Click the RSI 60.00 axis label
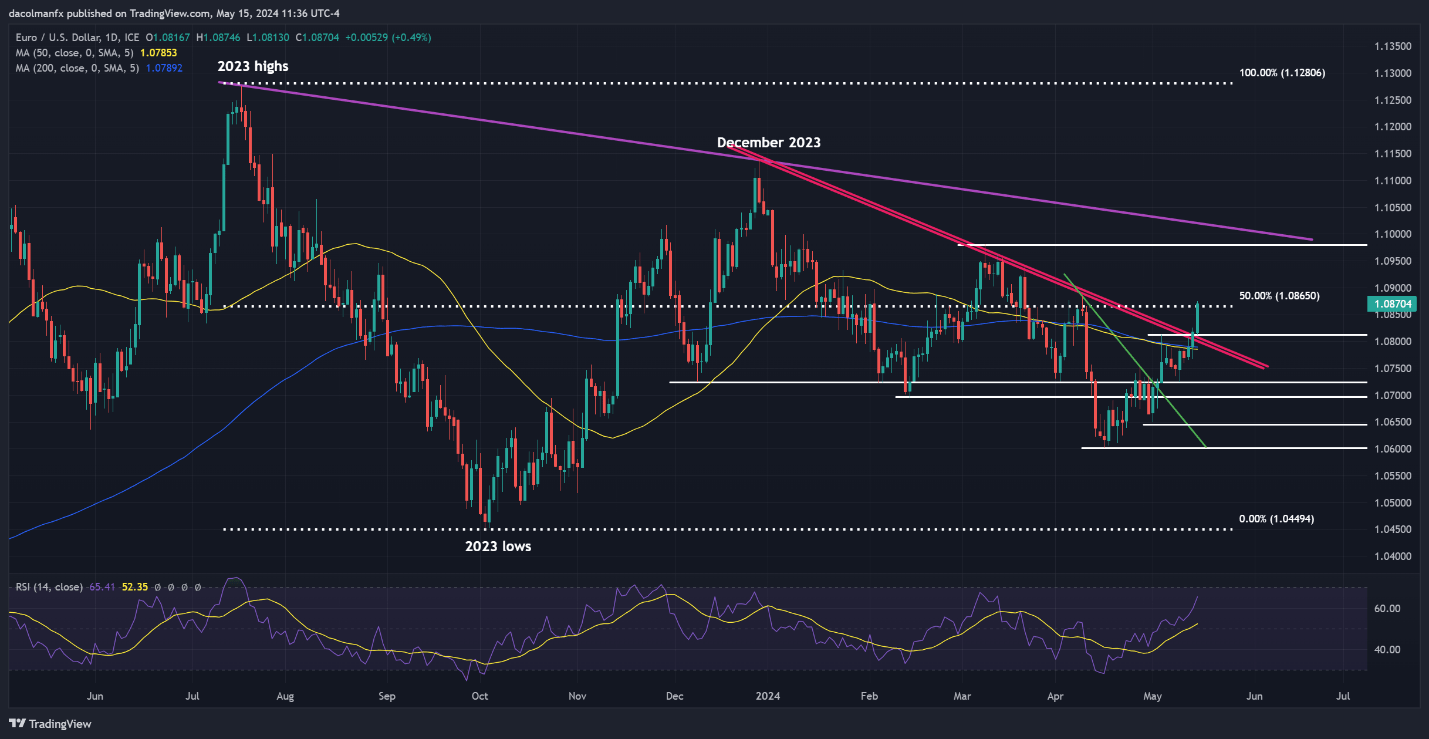Viewport: 1429px width, 739px height. click(1385, 609)
